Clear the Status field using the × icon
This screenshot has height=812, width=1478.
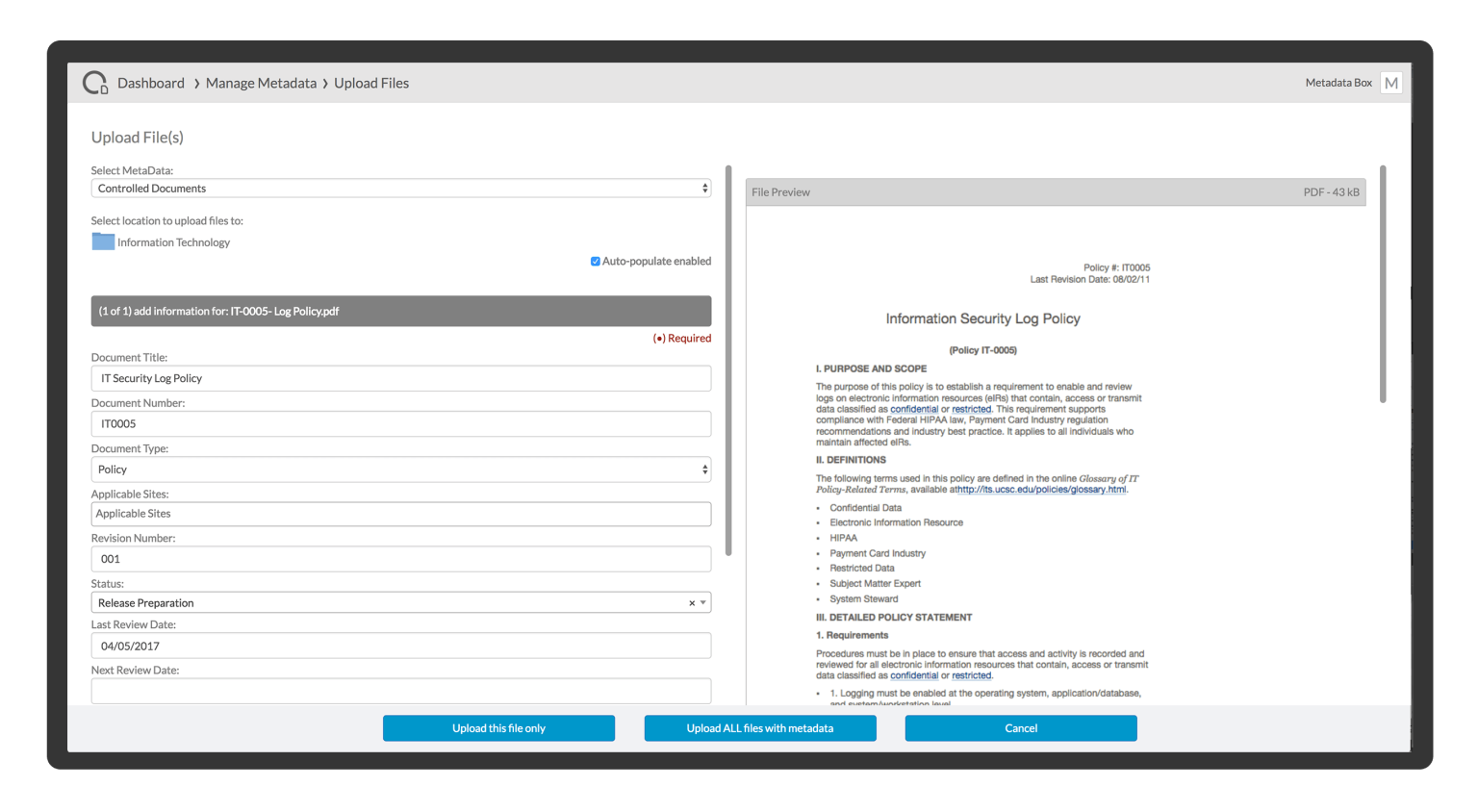[690, 602]
